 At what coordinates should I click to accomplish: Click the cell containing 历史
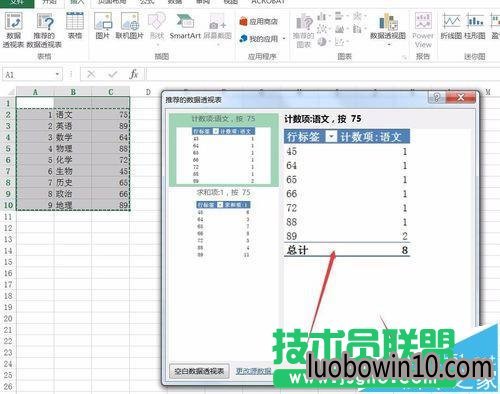click(73, 183)
